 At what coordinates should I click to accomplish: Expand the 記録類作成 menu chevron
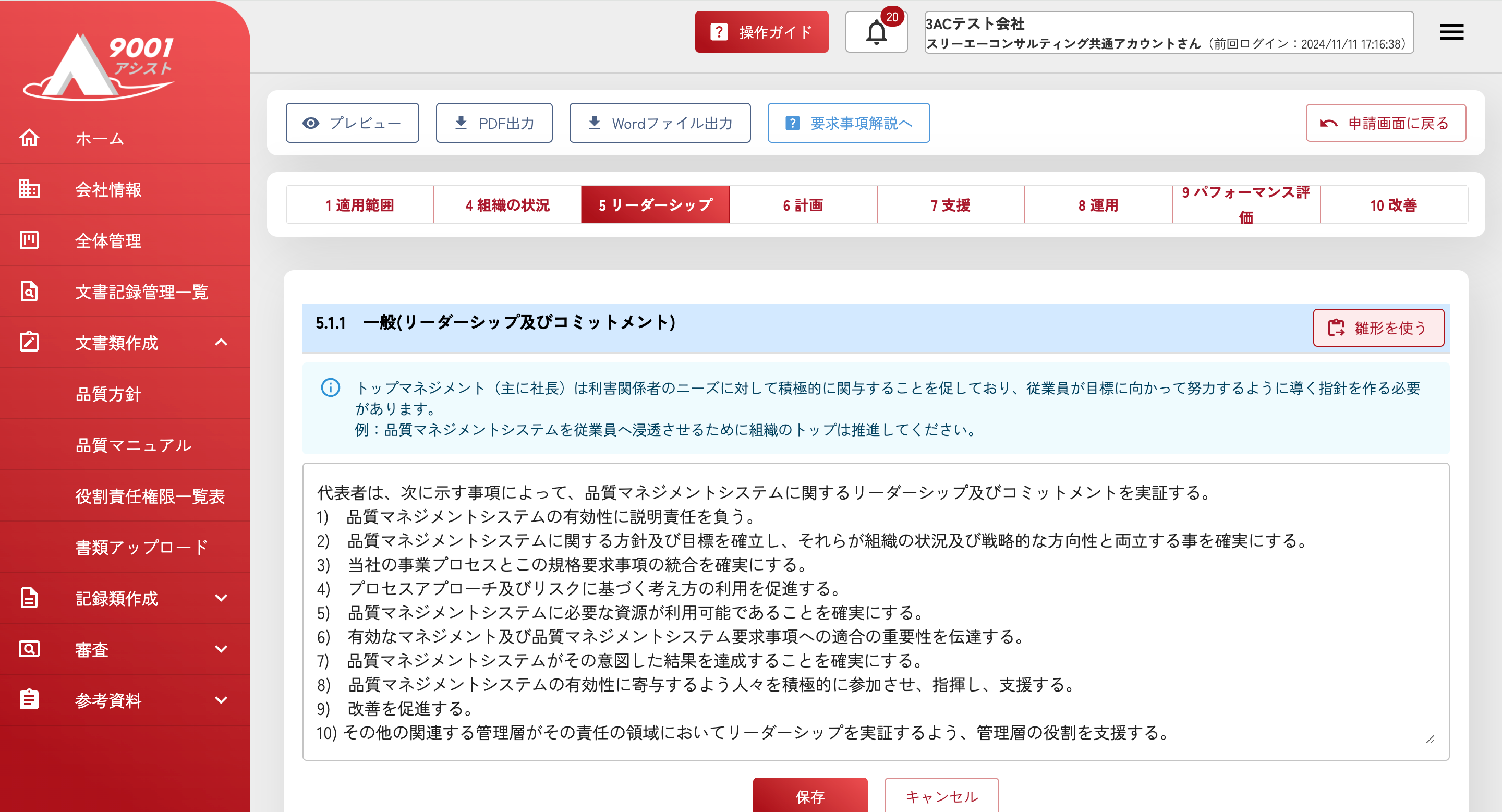coord(221,598)
